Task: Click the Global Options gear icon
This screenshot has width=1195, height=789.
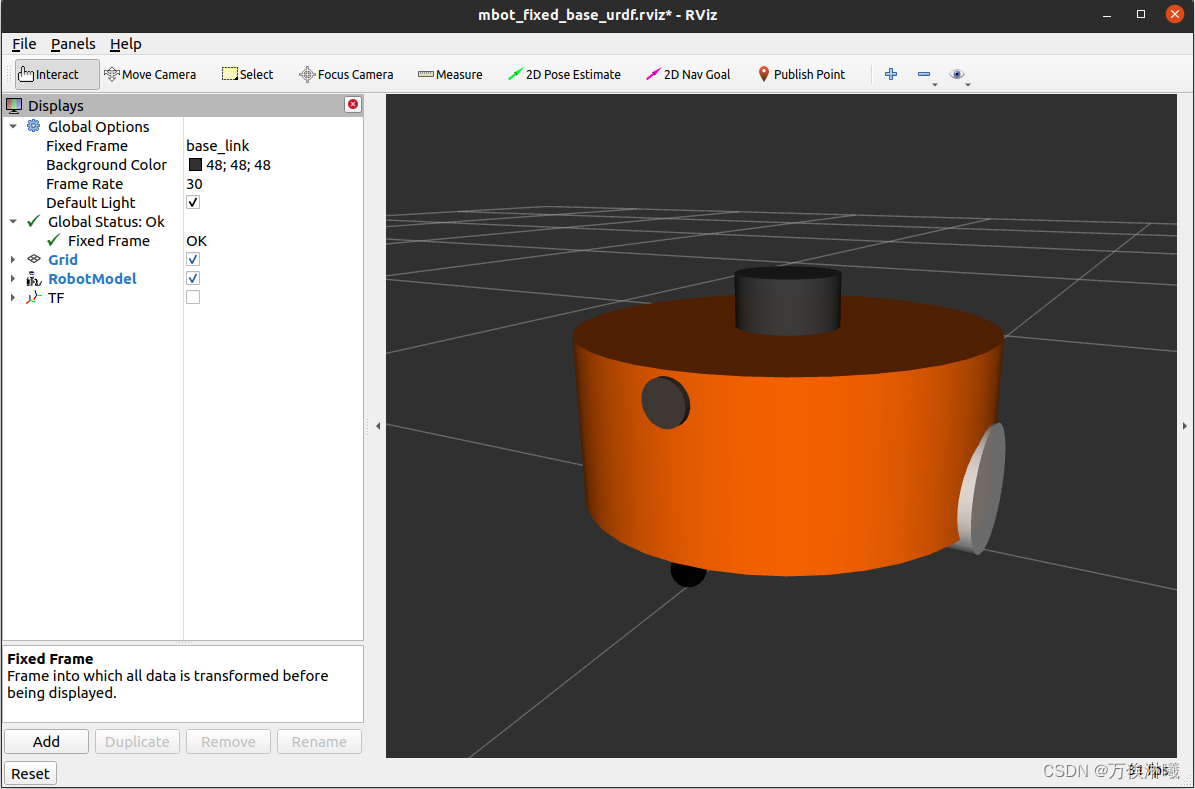Action: tap(34, 126)
